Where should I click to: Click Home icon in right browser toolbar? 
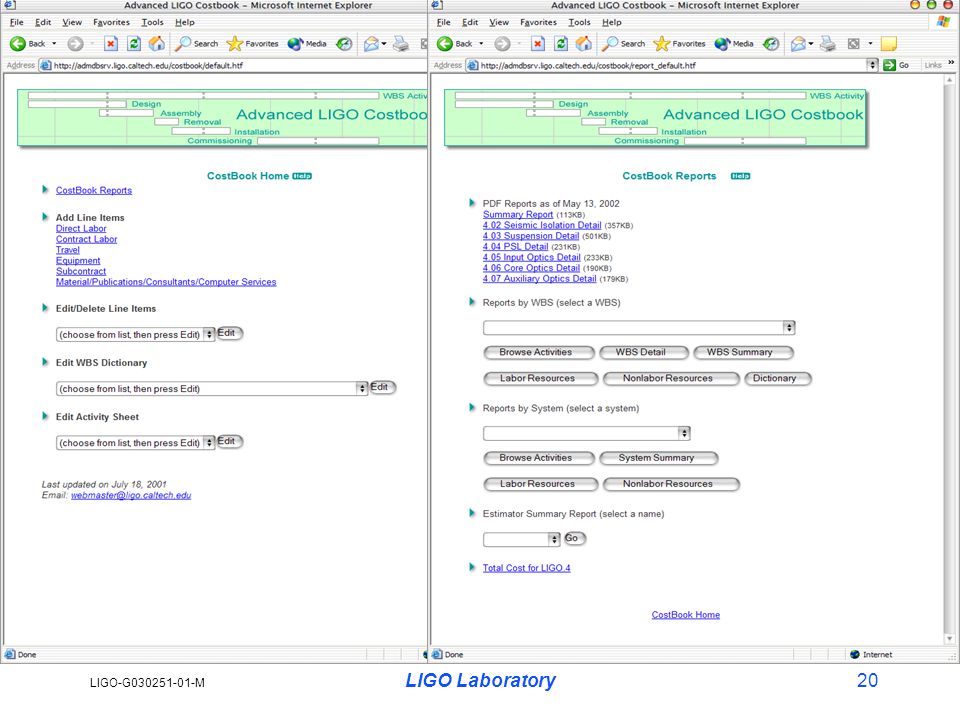[584, 43]
